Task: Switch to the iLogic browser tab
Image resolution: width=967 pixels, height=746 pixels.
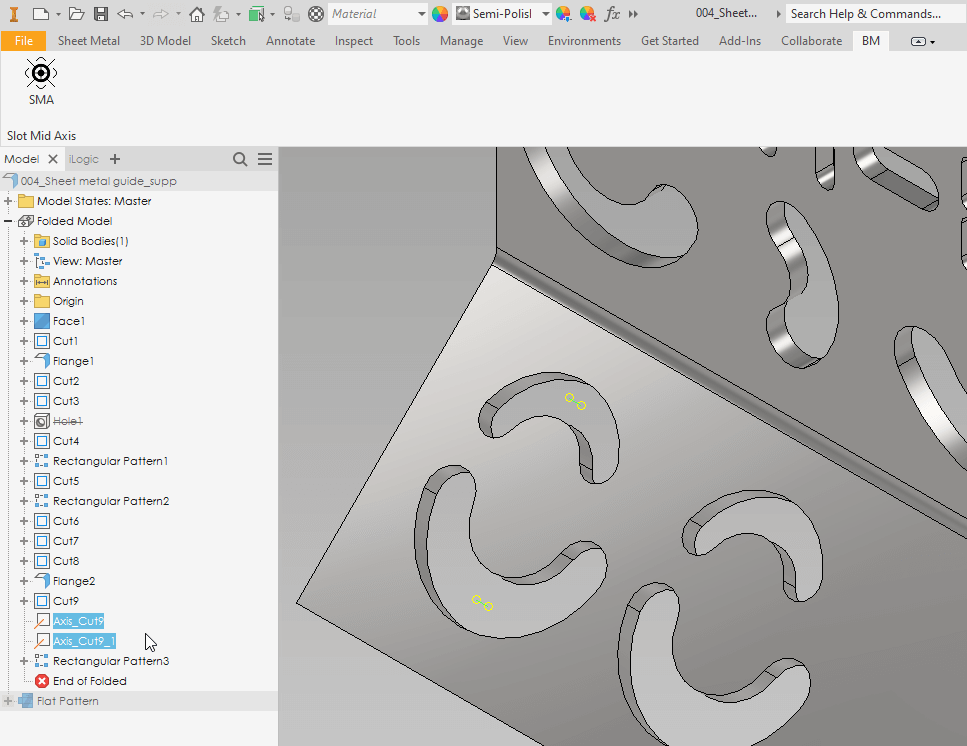Action: click(85, 159)
